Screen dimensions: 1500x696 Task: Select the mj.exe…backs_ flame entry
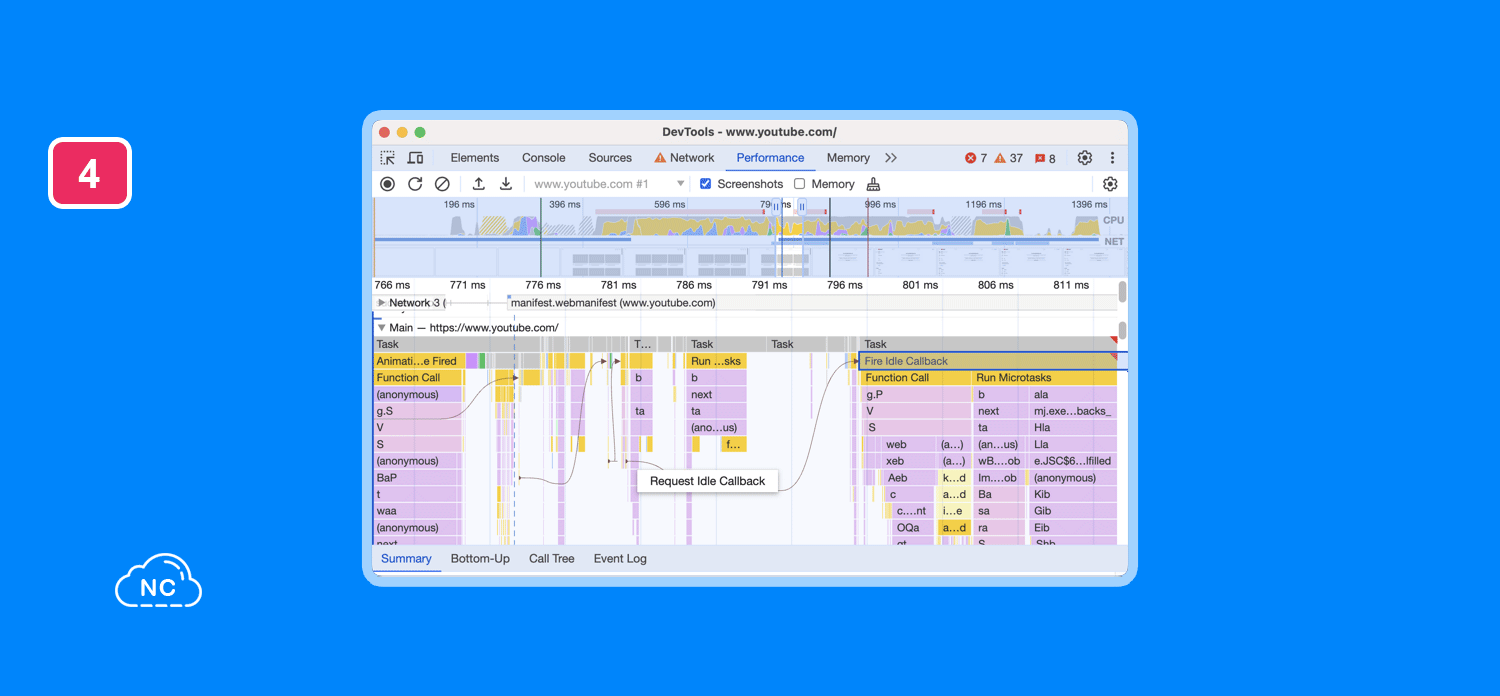point(1074,411)
